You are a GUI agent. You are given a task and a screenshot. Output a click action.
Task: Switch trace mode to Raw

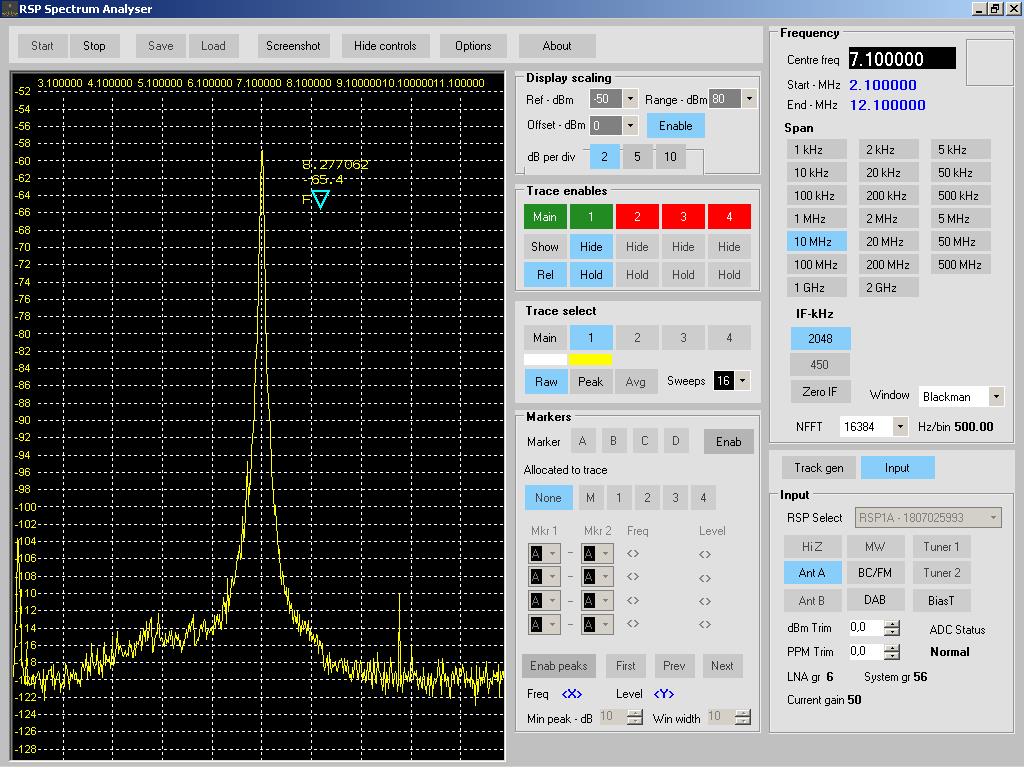[x=546, y=381]
